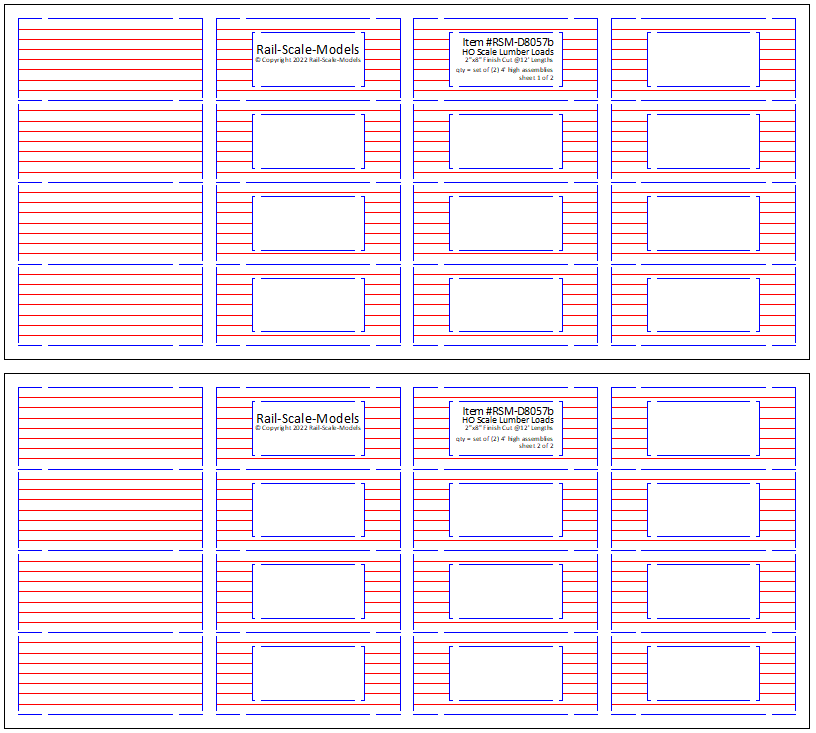Click 'Item #RSM-D8057b' on the bottom sheet
Viewport: 816px width, 733px height.
pyautogui.click(x=507, y=411)
